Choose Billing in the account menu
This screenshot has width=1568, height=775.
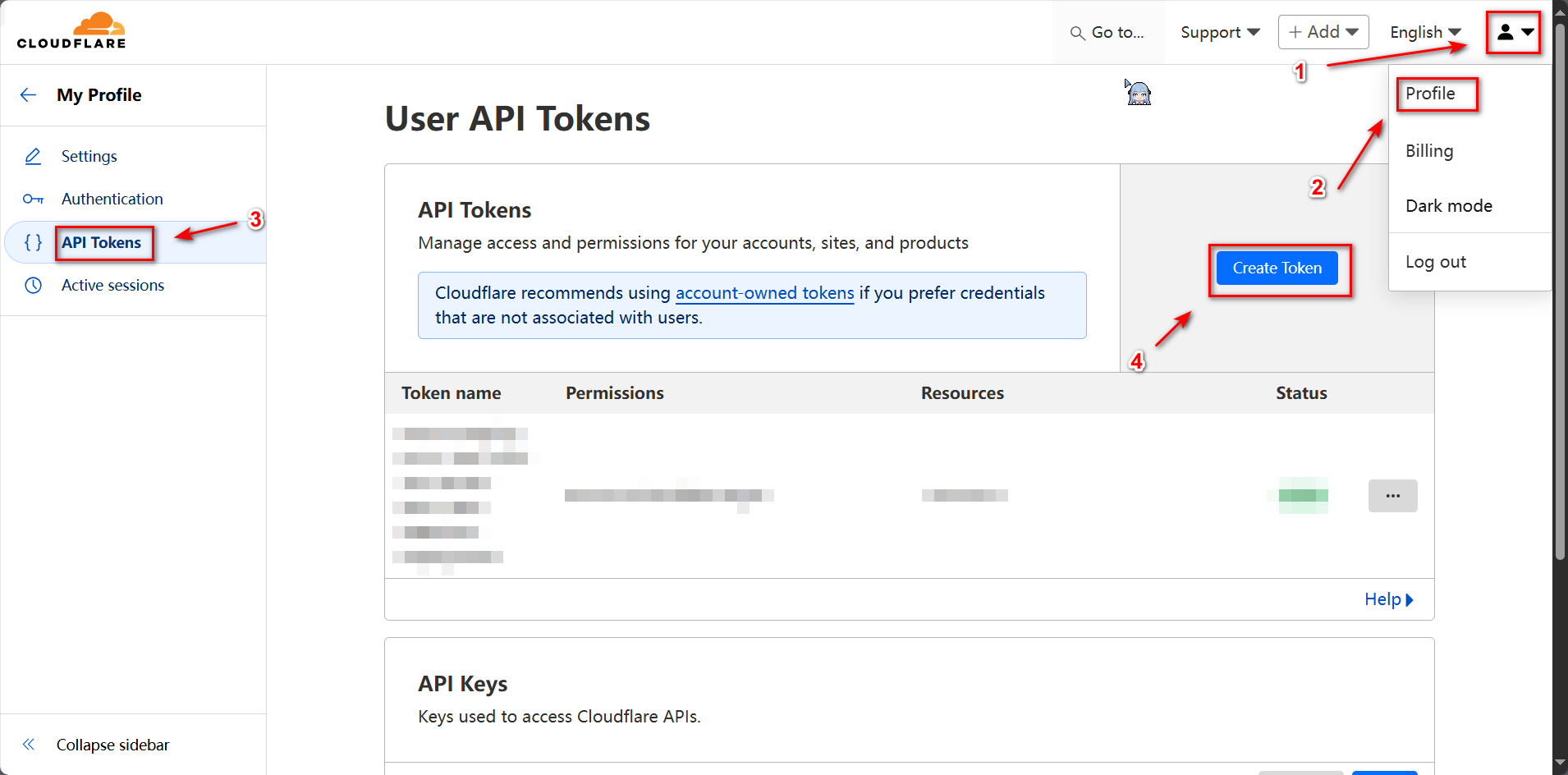pyautogui.click(x=1429, y=151)
